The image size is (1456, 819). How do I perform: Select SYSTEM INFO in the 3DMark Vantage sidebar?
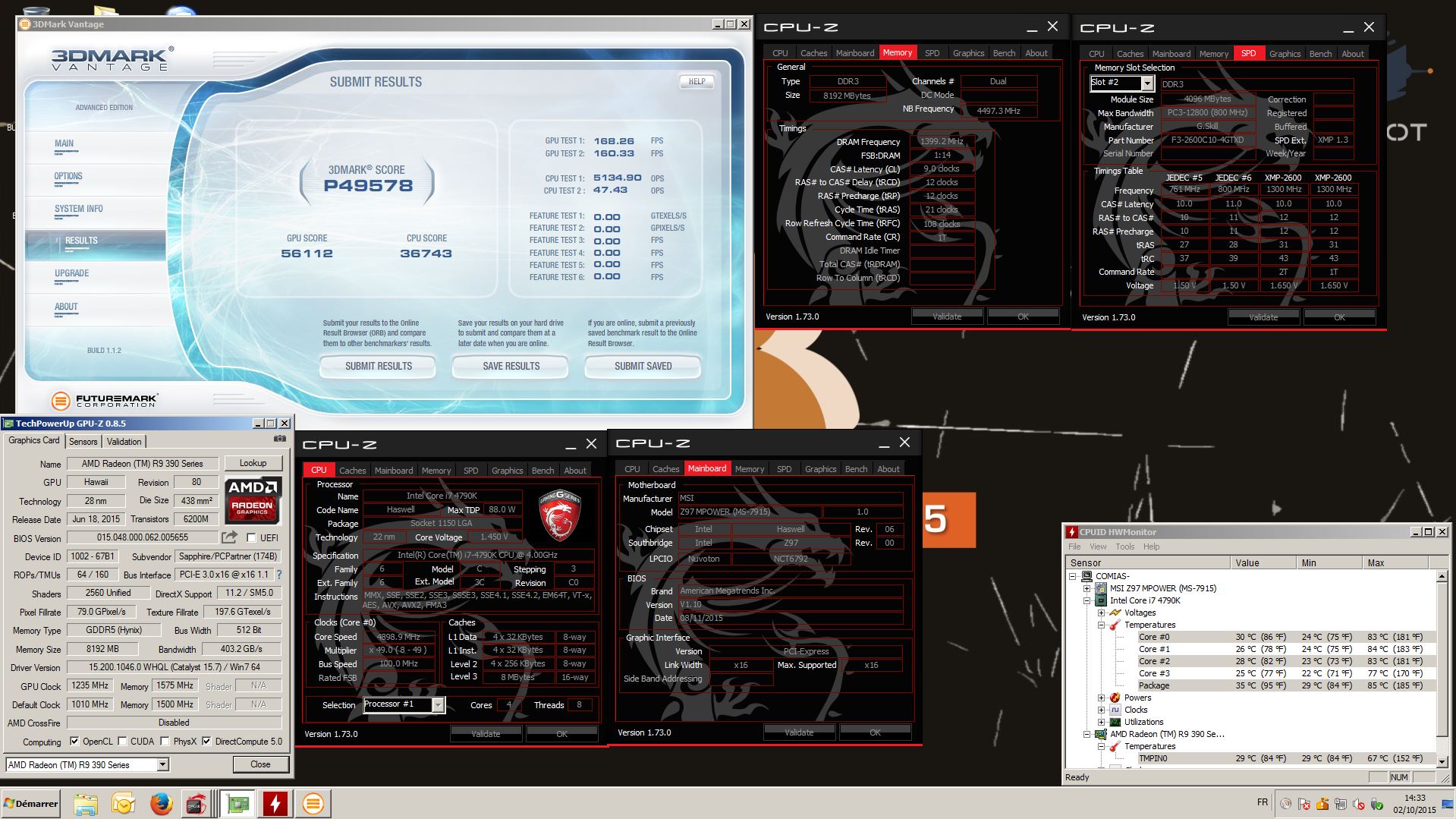tap(78, 209)
